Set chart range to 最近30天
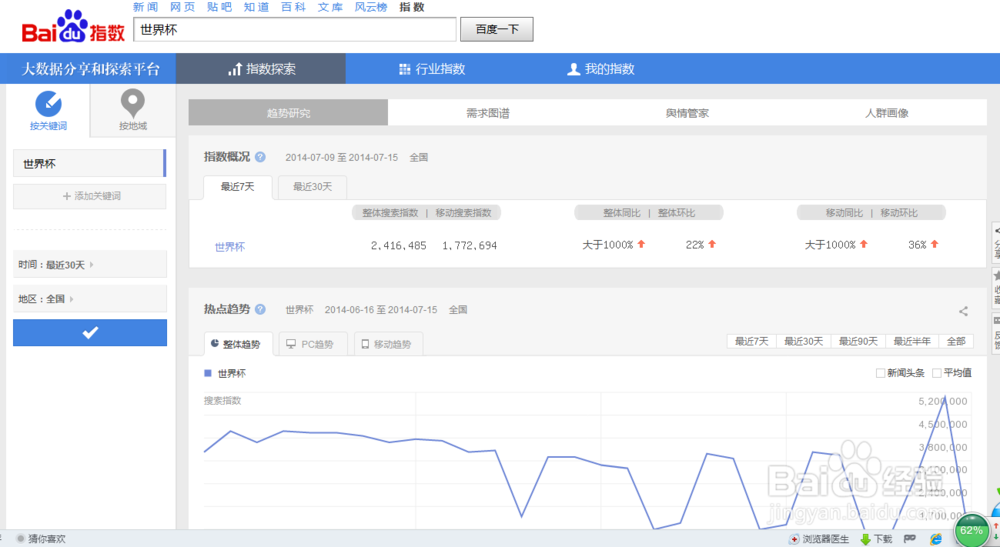 (804, 342)
